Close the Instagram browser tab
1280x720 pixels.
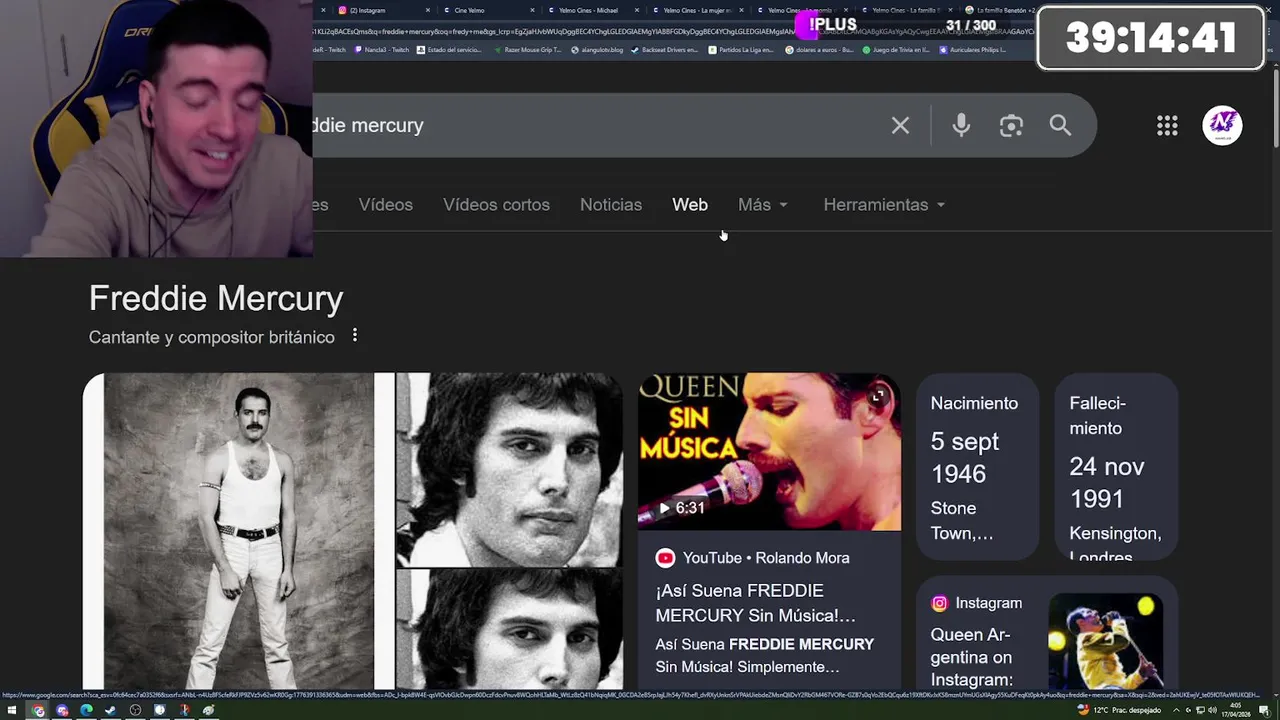428,10
